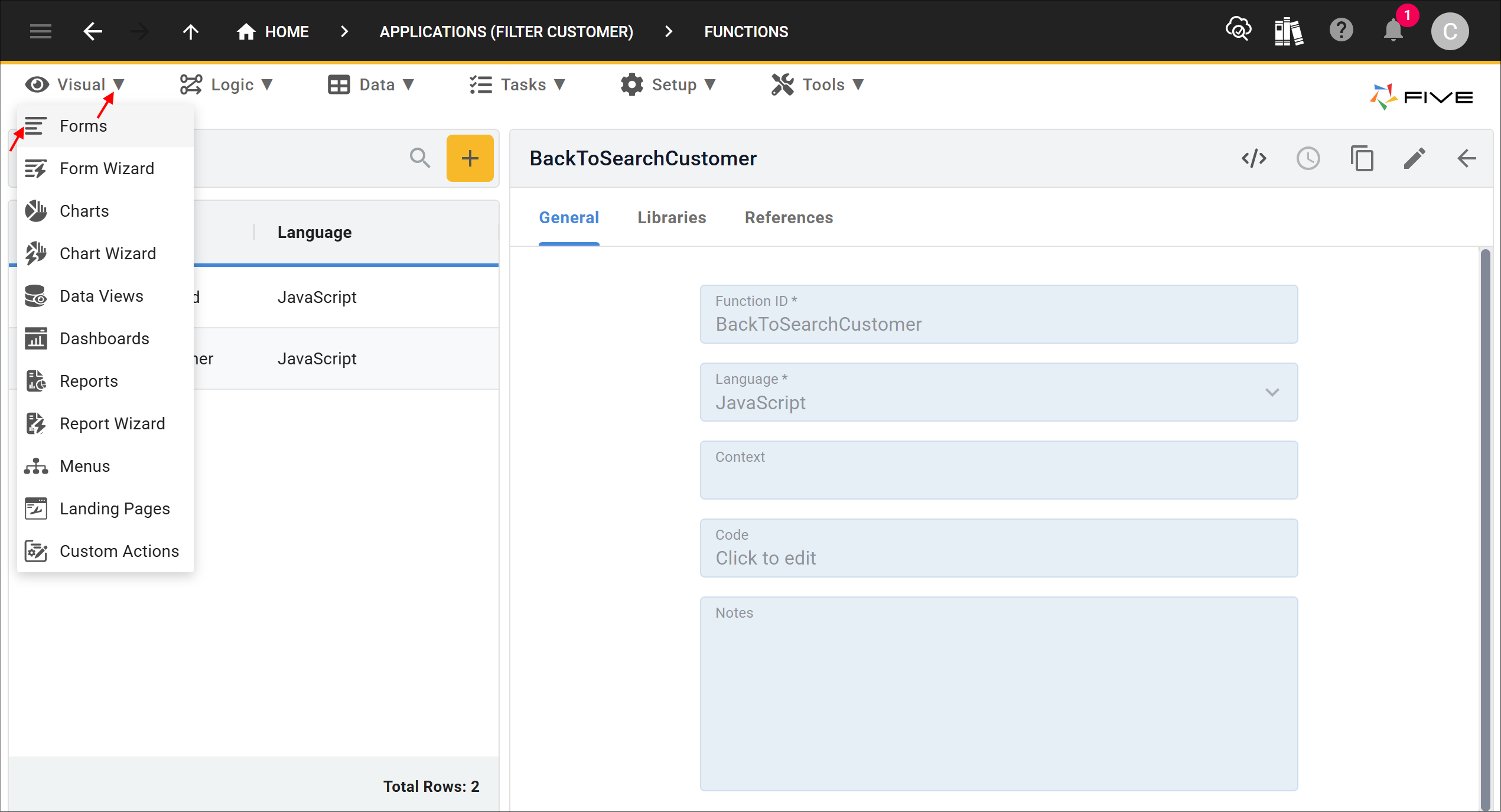Click the Notes text area

pyautogui.click(x=998, y=694)
